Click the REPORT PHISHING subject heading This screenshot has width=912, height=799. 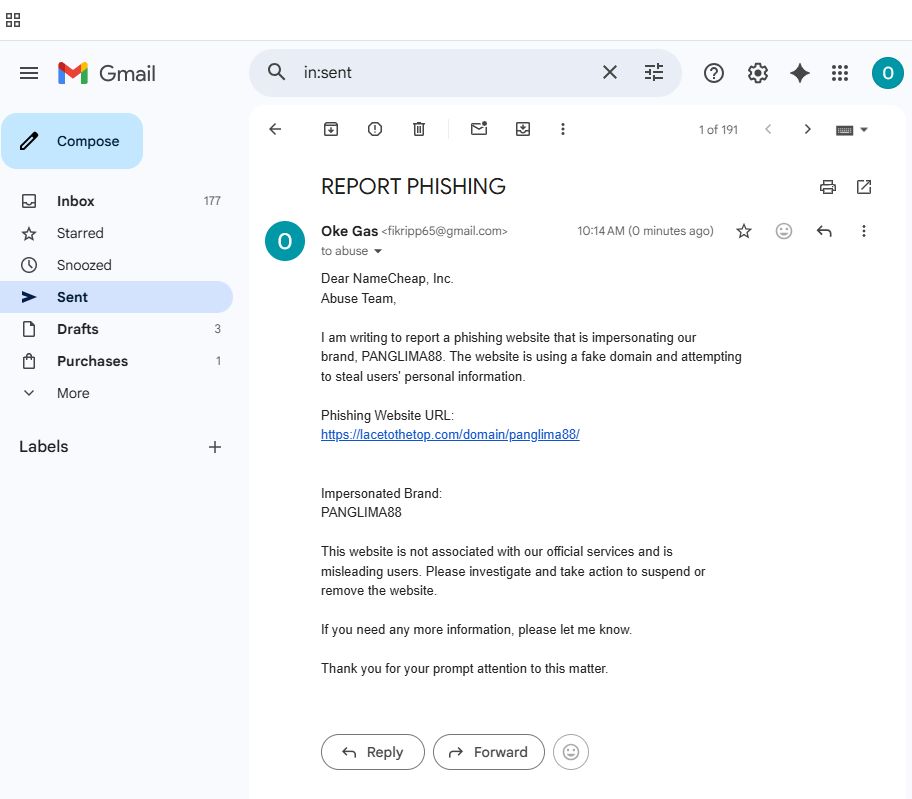pyautogui.click(x=413, y=187)
